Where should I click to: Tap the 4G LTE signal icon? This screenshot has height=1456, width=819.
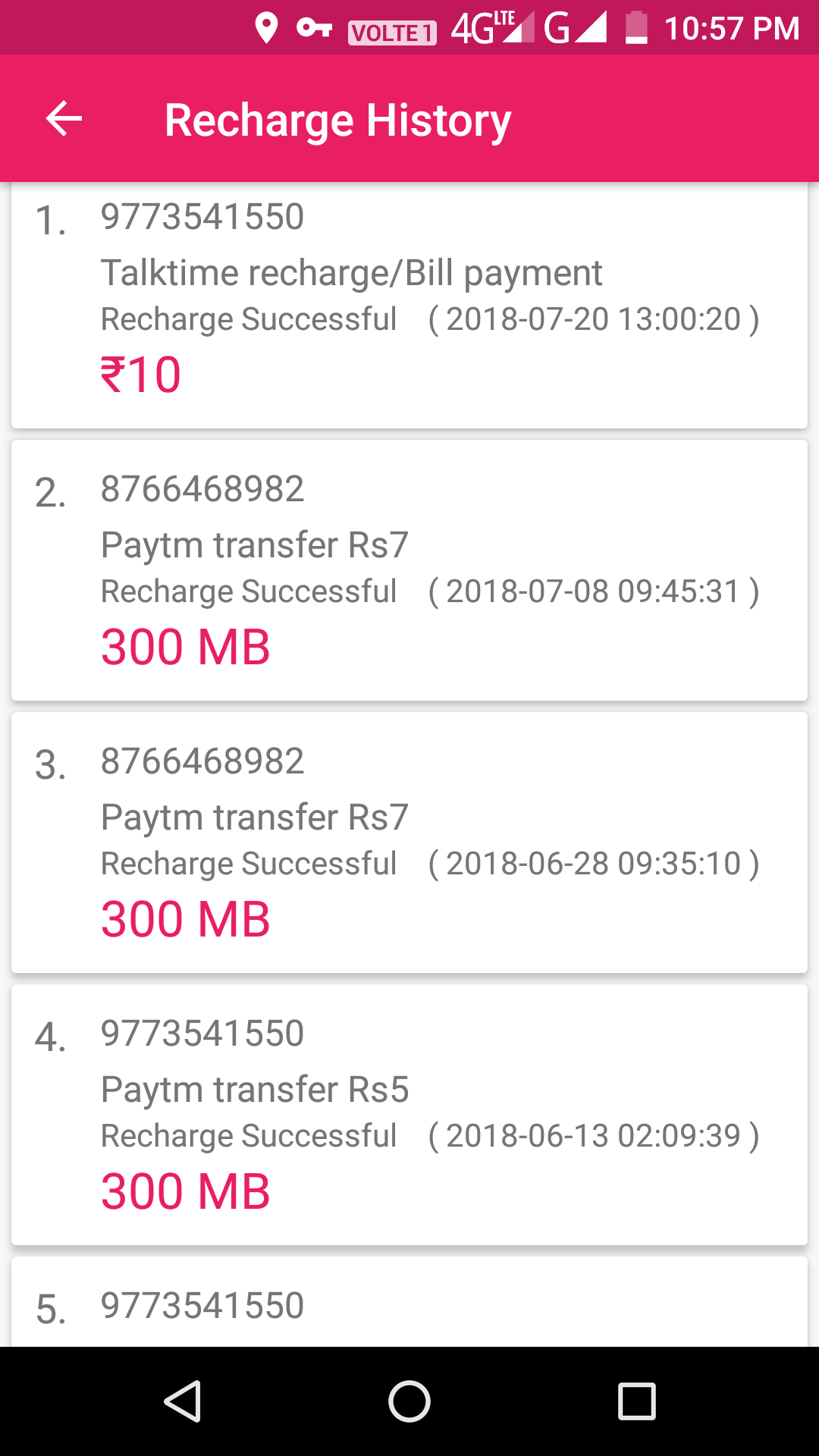pos(492,28)
